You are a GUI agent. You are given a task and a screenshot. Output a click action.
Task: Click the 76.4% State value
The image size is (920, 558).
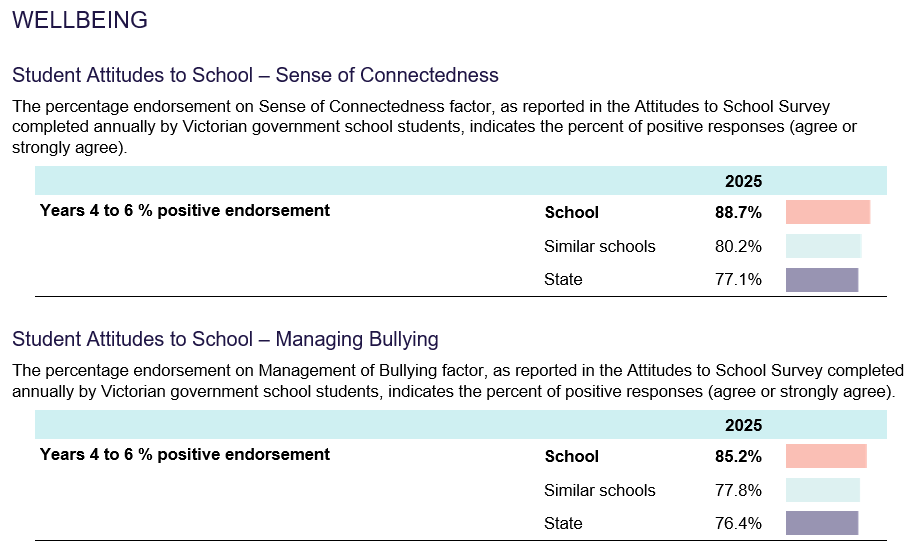pyautogui.click(x=738, y=523)
